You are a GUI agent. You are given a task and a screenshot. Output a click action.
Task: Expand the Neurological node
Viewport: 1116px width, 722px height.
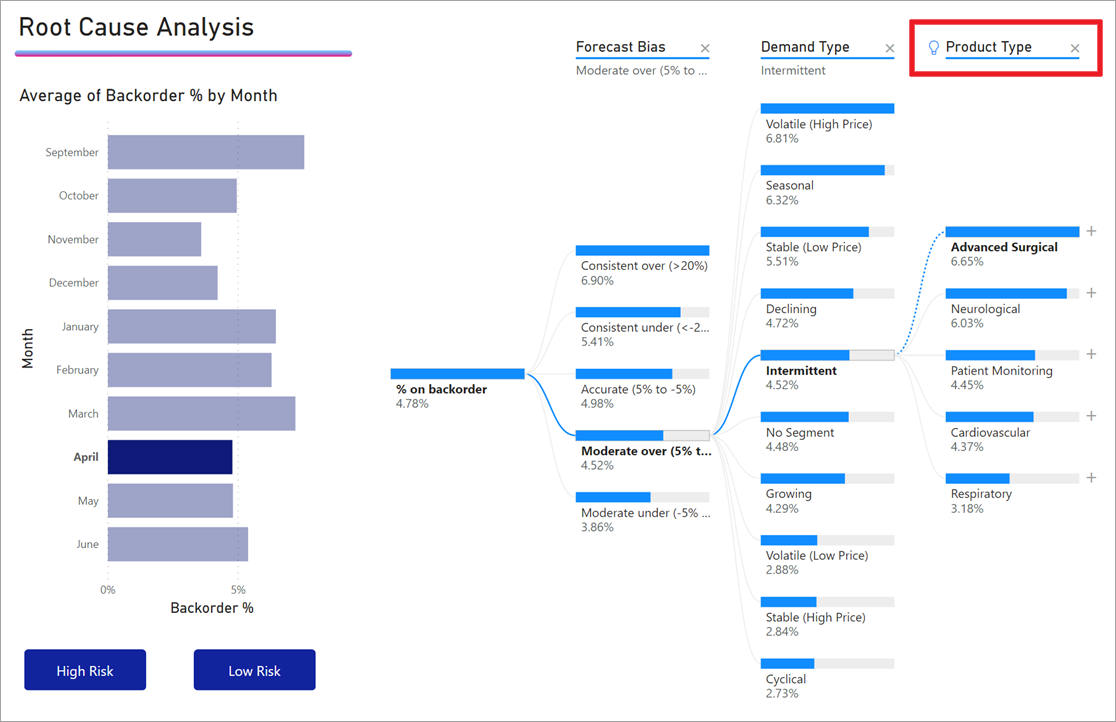(x=1092, y=292)
